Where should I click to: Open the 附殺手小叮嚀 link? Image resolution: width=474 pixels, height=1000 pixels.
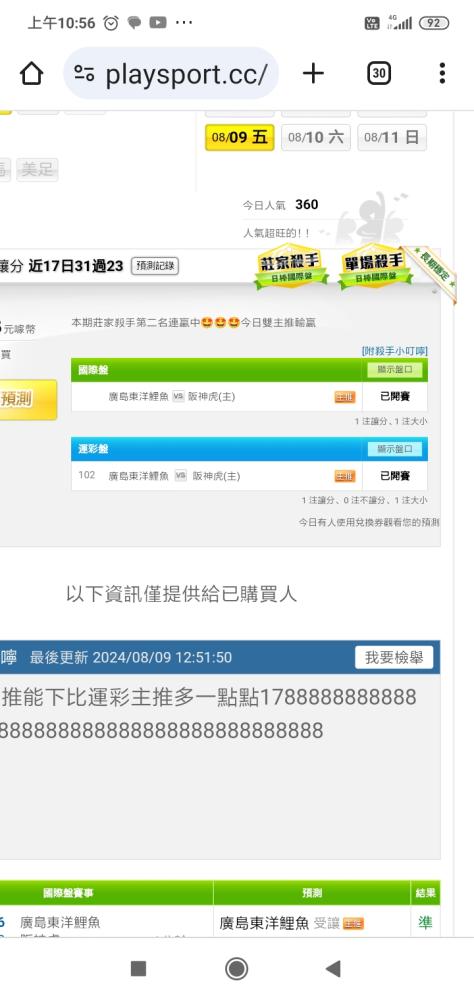coord(394,351)
